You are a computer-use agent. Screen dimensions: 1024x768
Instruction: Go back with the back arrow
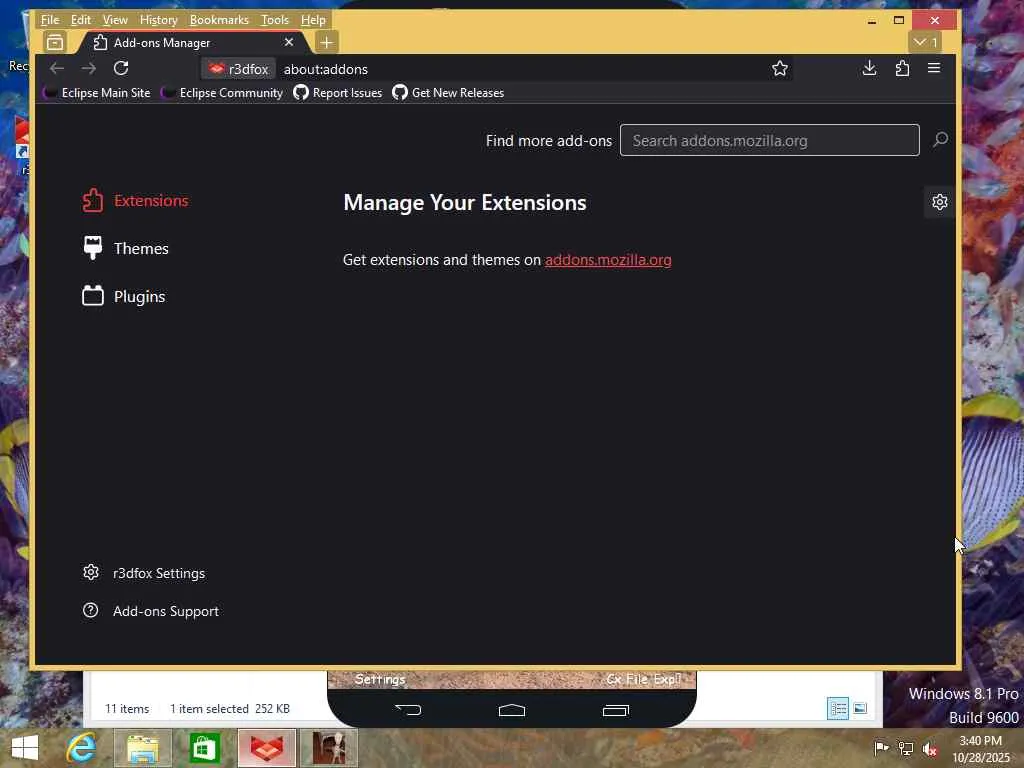coord(57,69)
